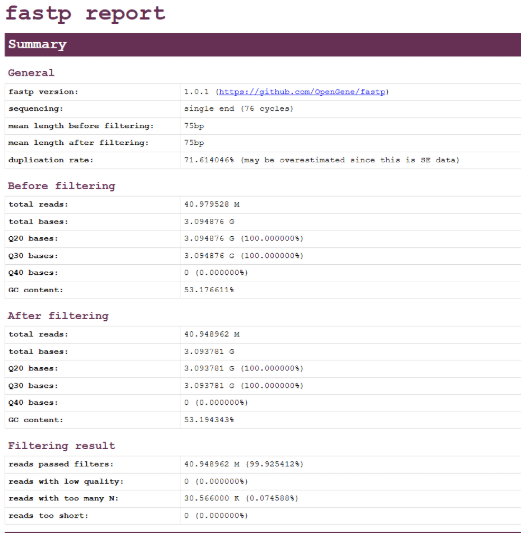Click the mean length before filtering value
Screen dimensions: 524x538
(x=194, y=126)
